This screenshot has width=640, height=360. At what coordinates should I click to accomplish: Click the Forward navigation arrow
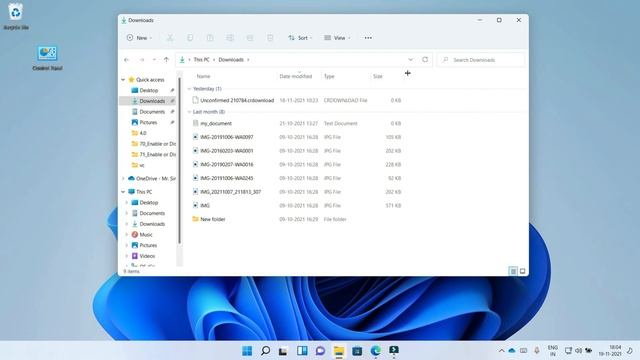point(142,60)
